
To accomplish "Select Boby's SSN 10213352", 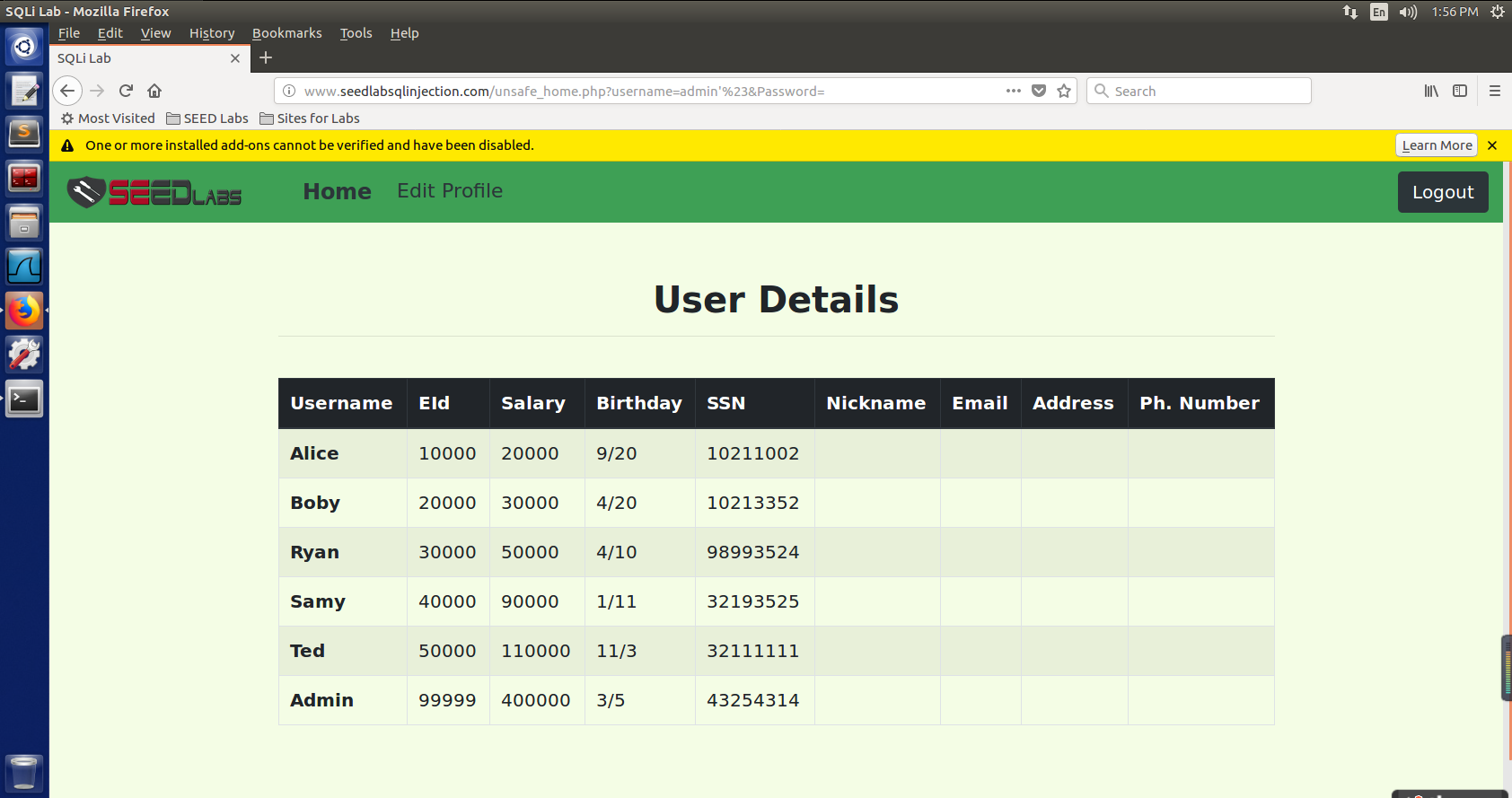I will (x=752, y=503).
